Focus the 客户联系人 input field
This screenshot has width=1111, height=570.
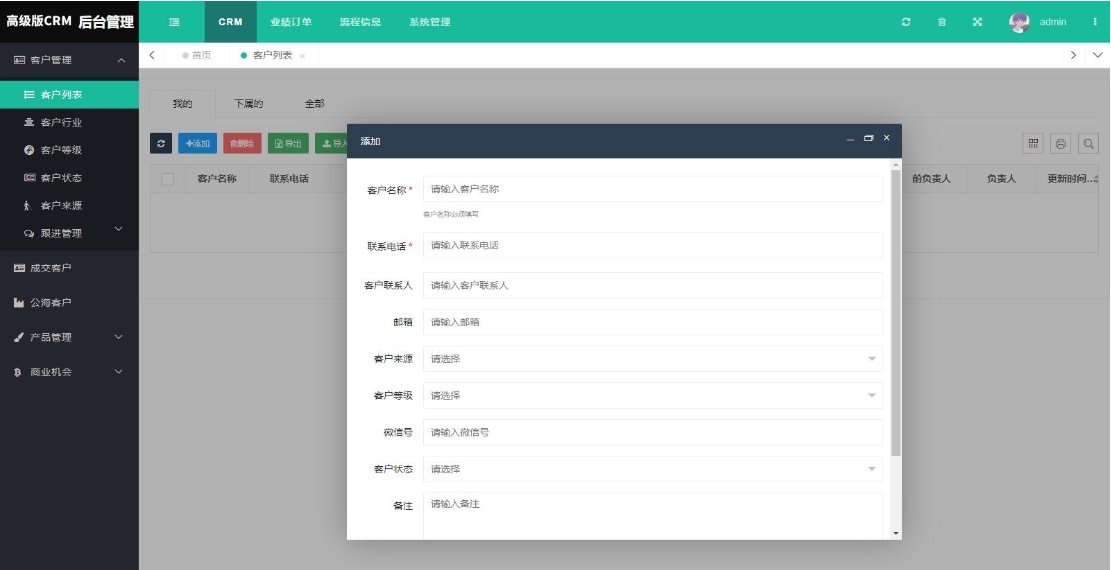(x=653, y=285)
